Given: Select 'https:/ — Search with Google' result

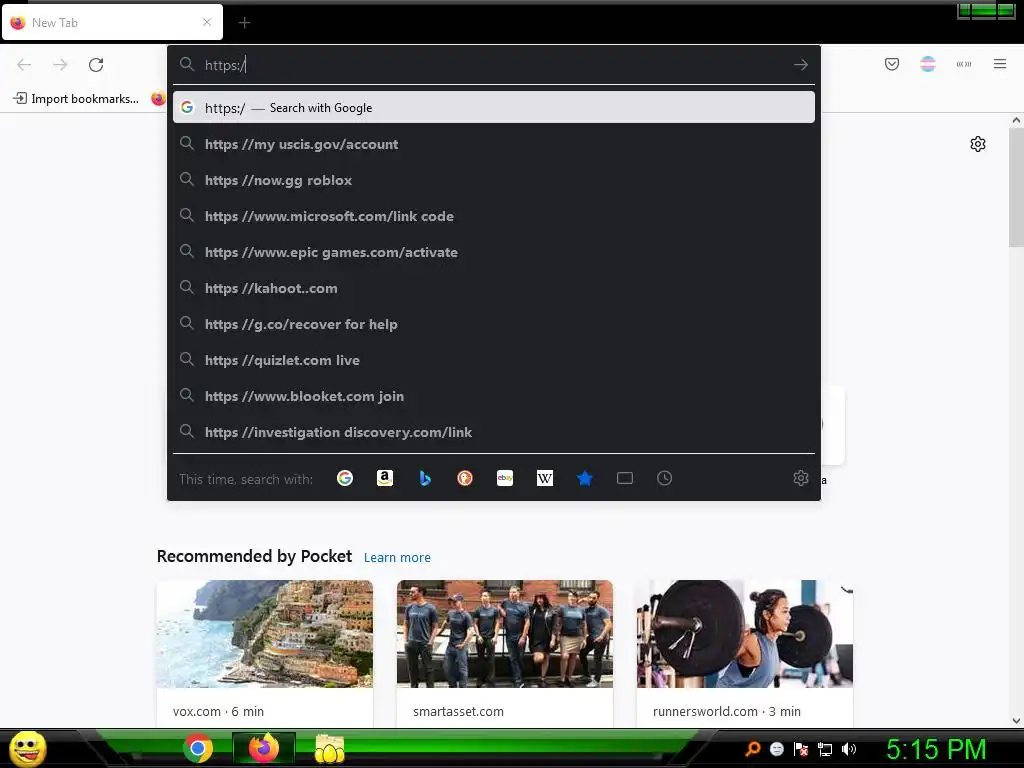Looking at the screenshot, I should click(494, 107).
